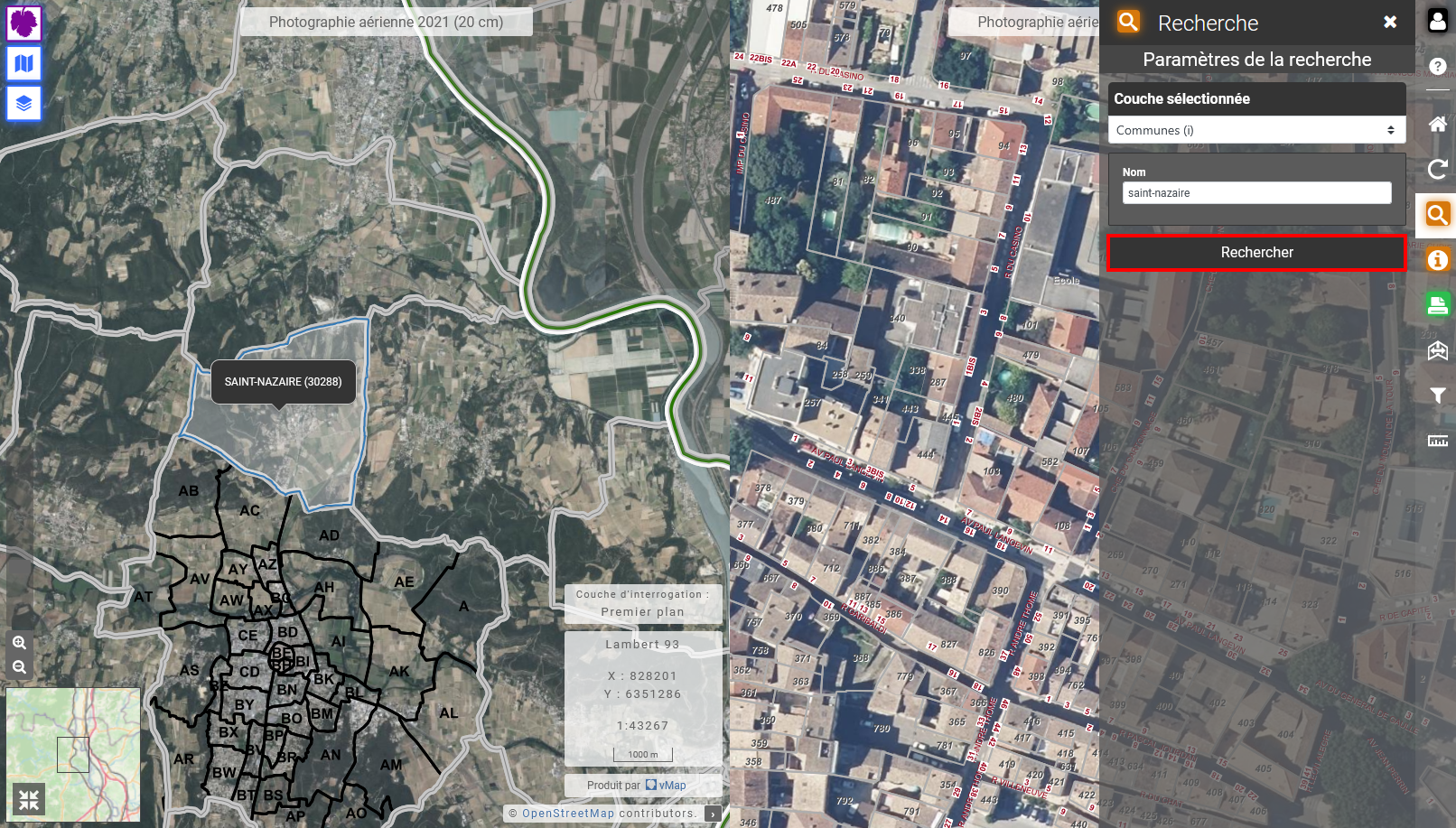
Task: Click the blue folded map button
Action: (24, 63)
